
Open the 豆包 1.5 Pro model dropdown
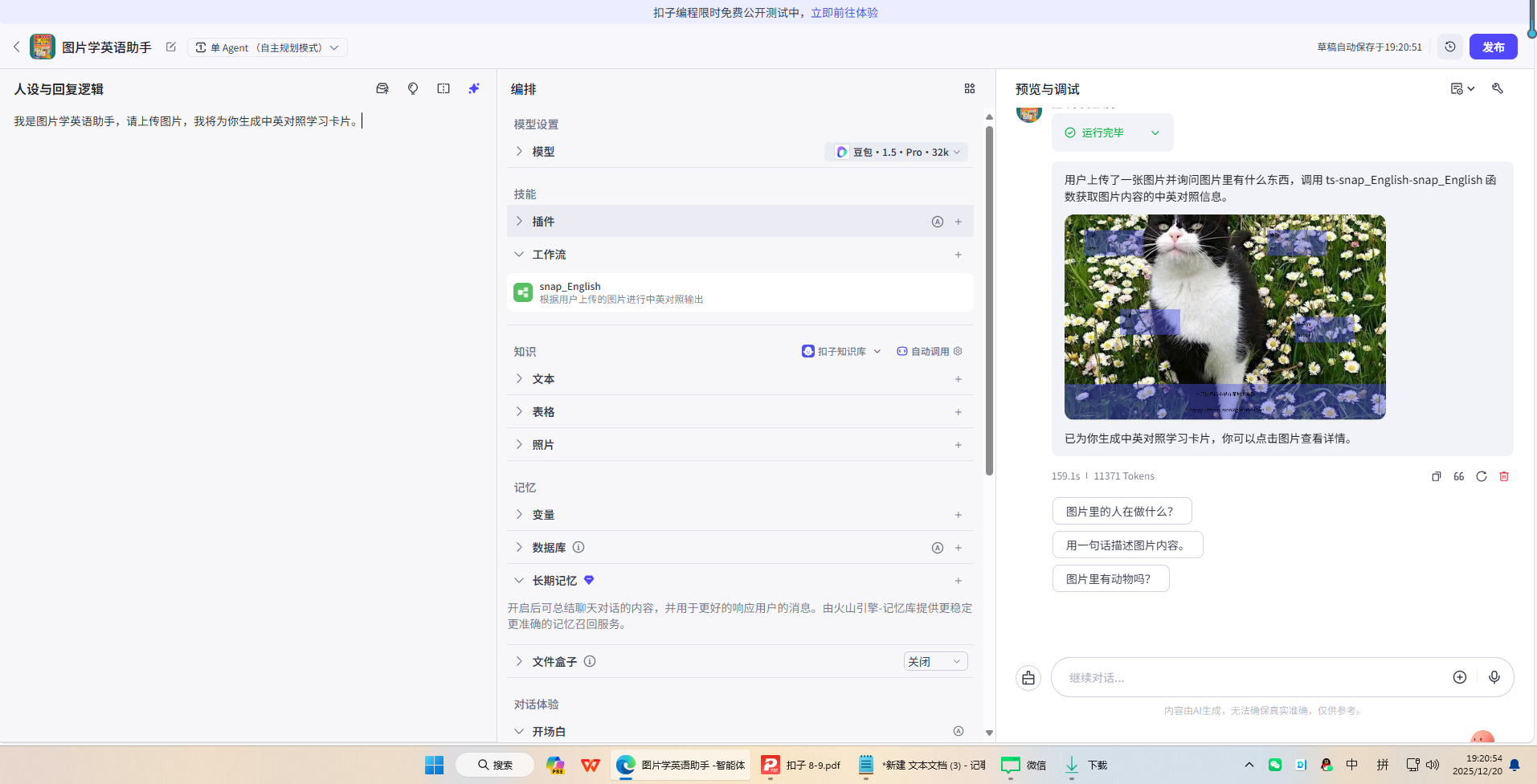[895, 151]
